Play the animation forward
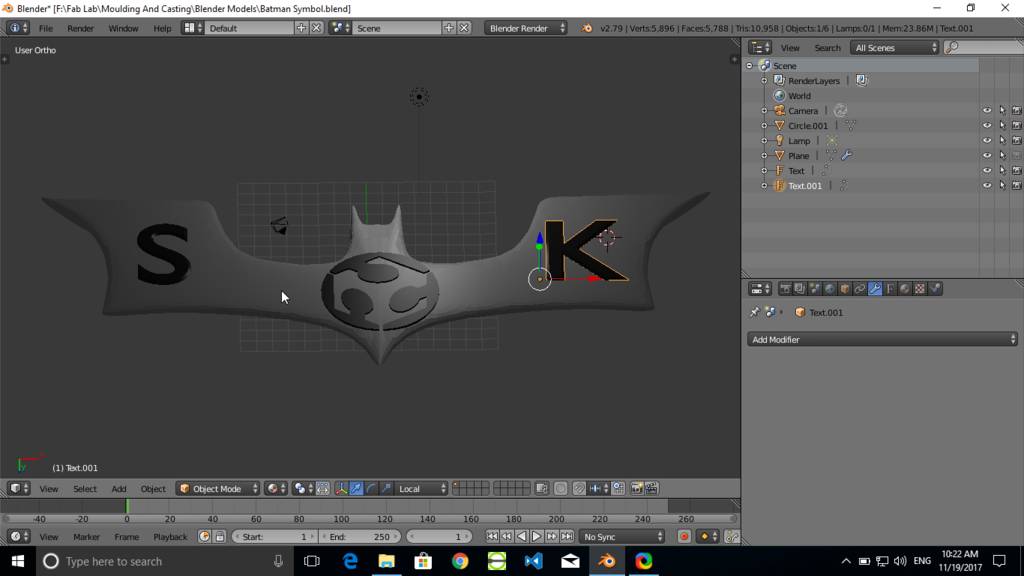This screenshot has width=1024, height=576. click(537, 537)
